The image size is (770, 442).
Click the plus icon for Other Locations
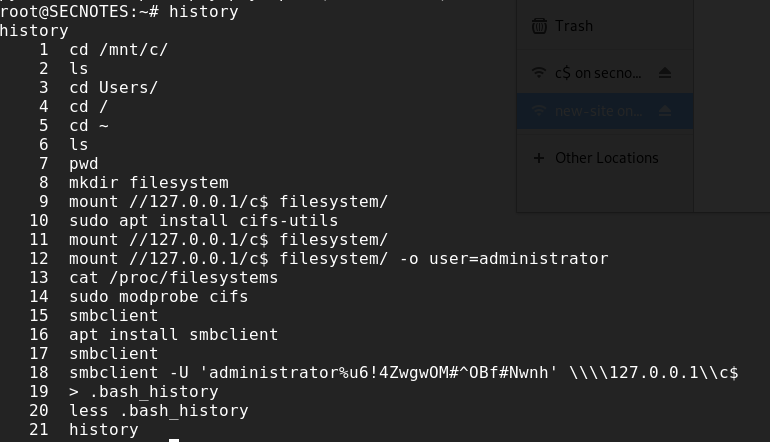[x=539, y=158]
